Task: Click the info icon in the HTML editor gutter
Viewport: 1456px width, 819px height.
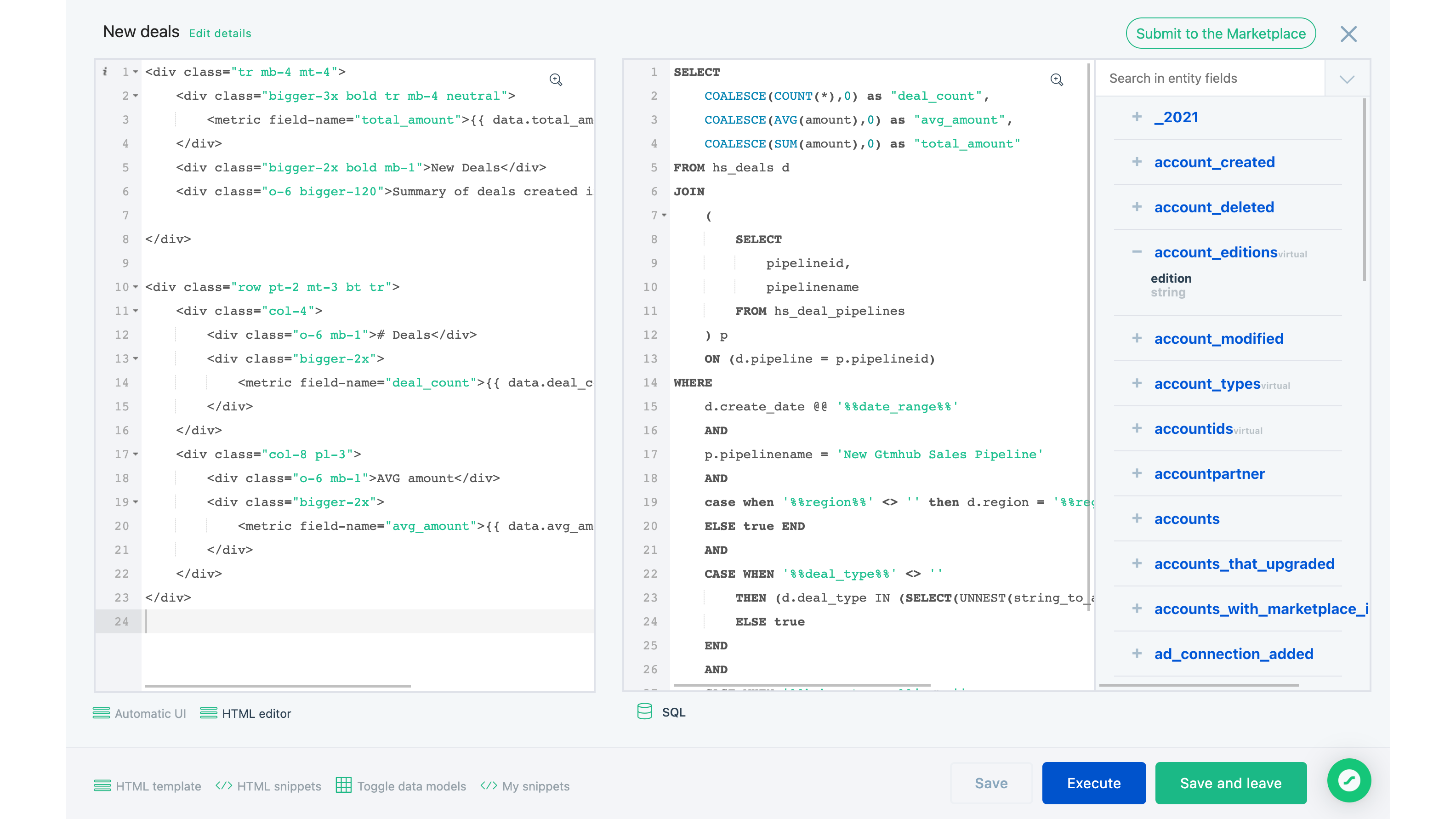Action: point(105,71)
